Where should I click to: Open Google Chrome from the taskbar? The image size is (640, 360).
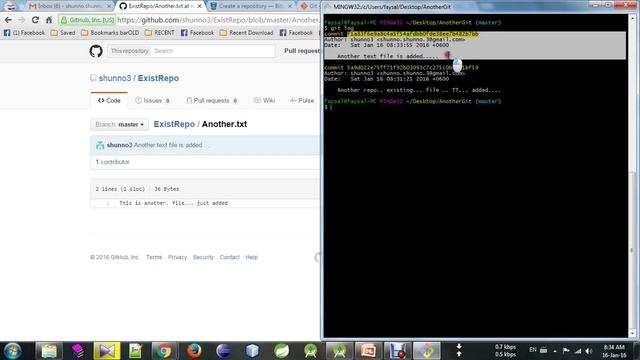pyautogui.click(x=164, y=351)
